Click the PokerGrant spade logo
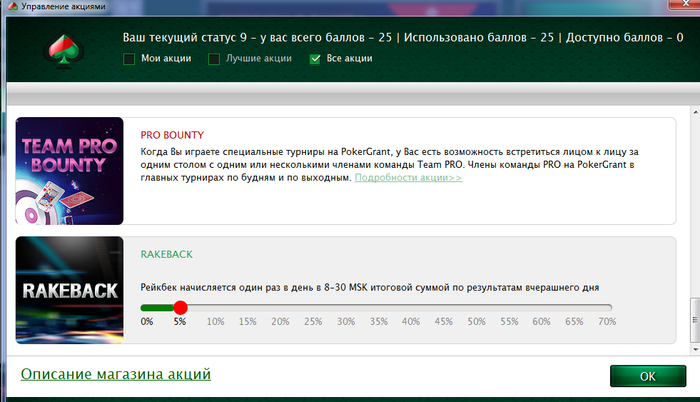The image size is (700, 402). pyautogui.click(x=64, y=50)
